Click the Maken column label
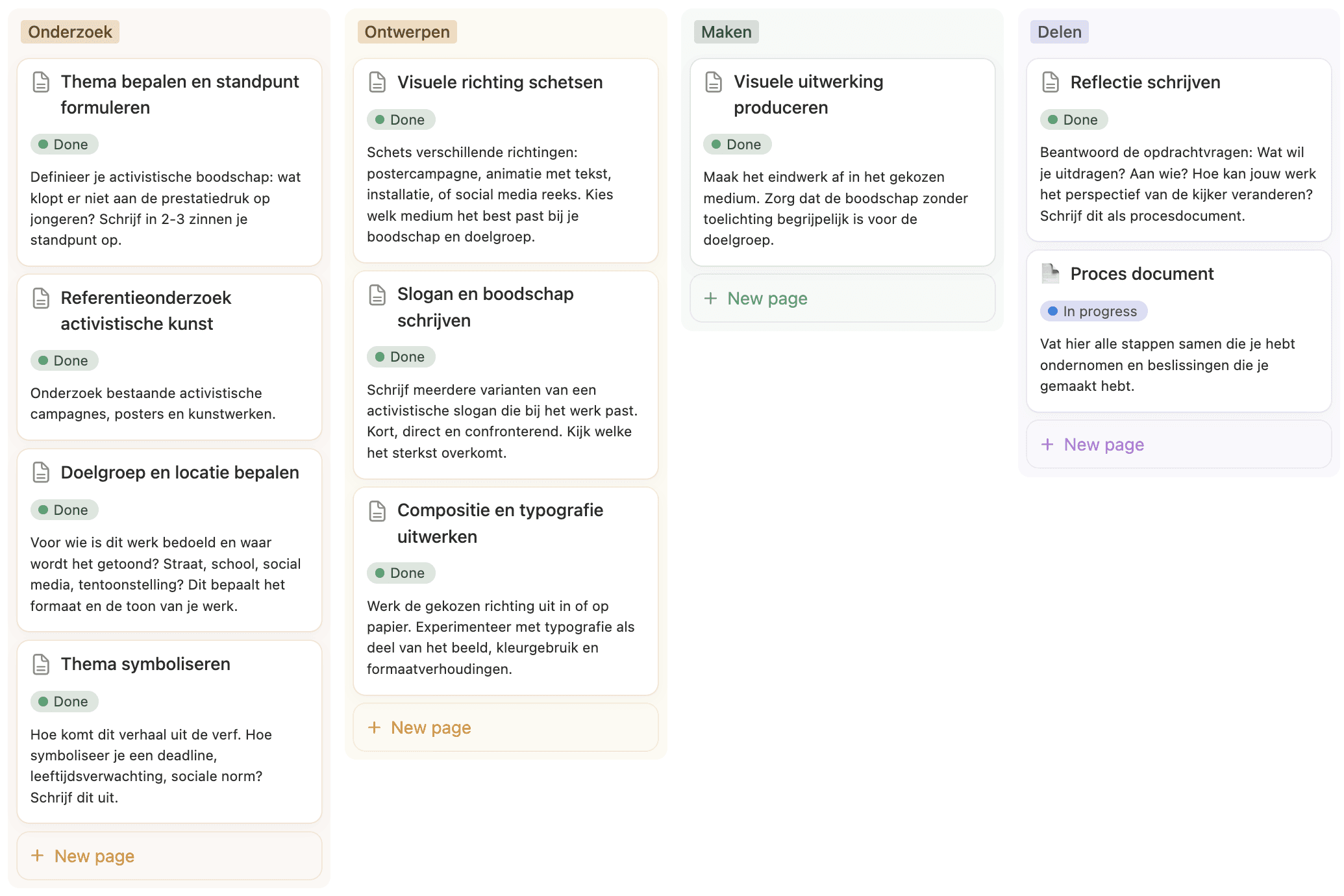This screenshot has width=1344, height=896. tap(726, 32)
